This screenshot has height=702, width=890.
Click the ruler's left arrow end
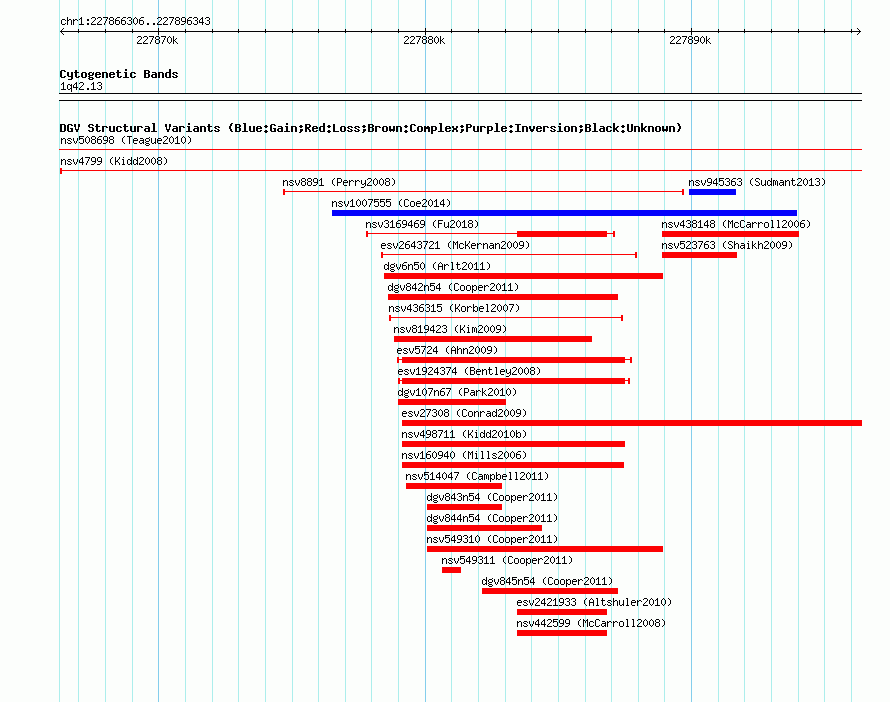pos(62,32)
